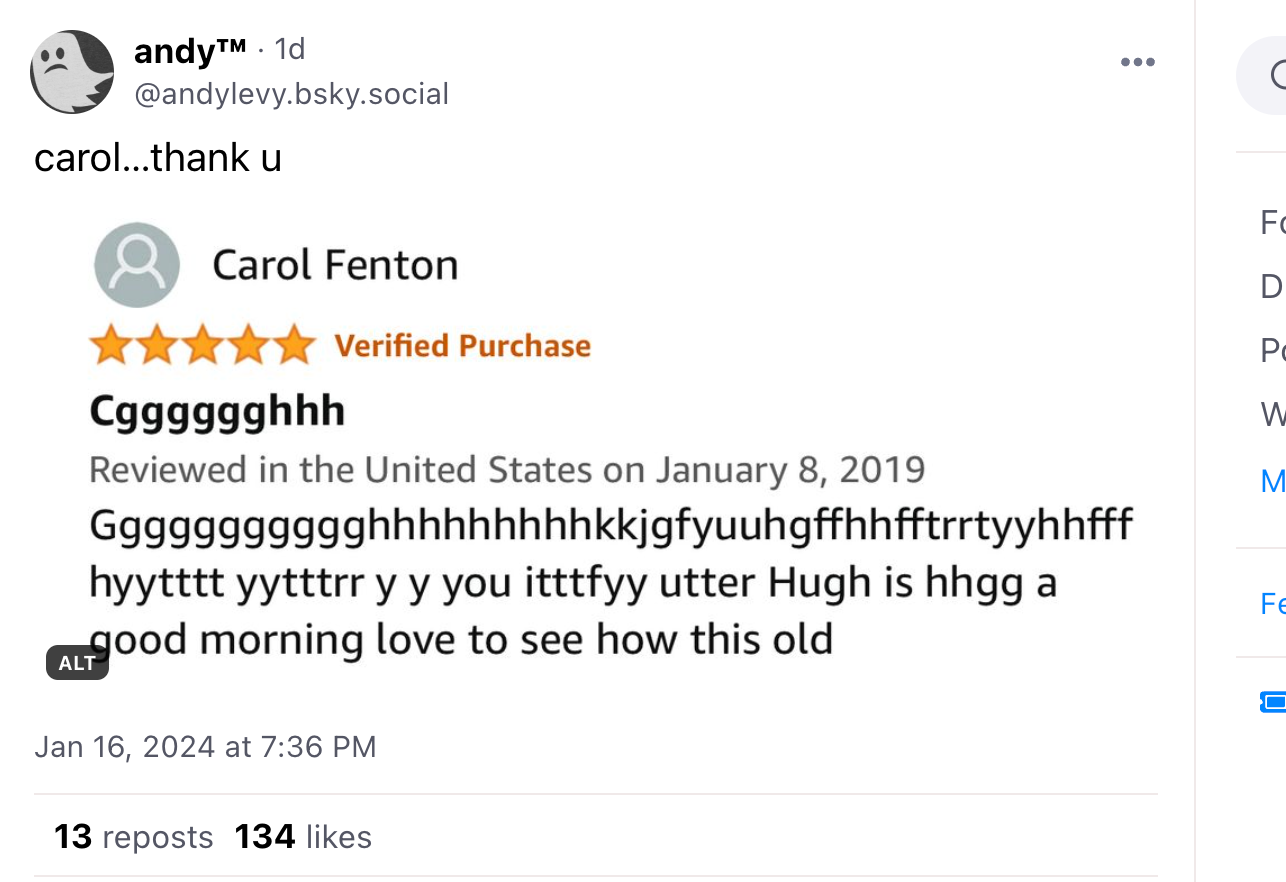The image size is (1286, 882).
Task: Click the Jan 16, 2024 post timestamp
Action: click(205, 747)
